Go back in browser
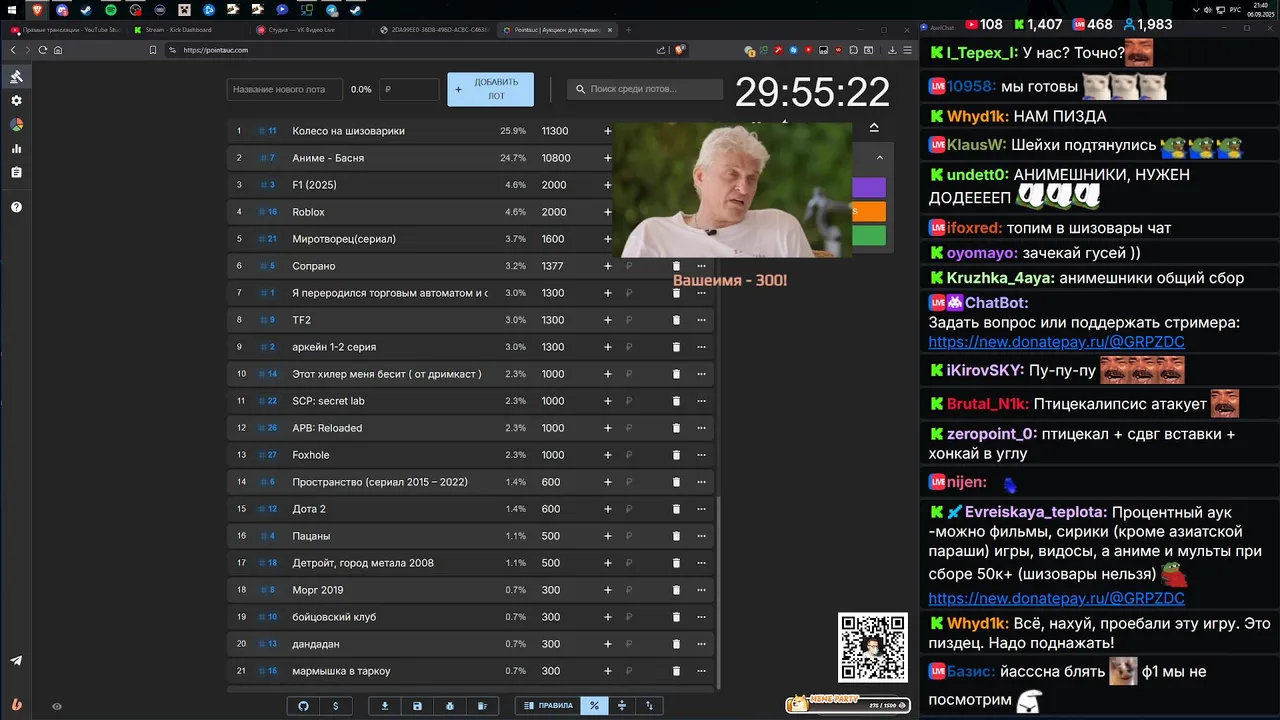This screenshot has width=1280, height=720. tap(14, 50)
